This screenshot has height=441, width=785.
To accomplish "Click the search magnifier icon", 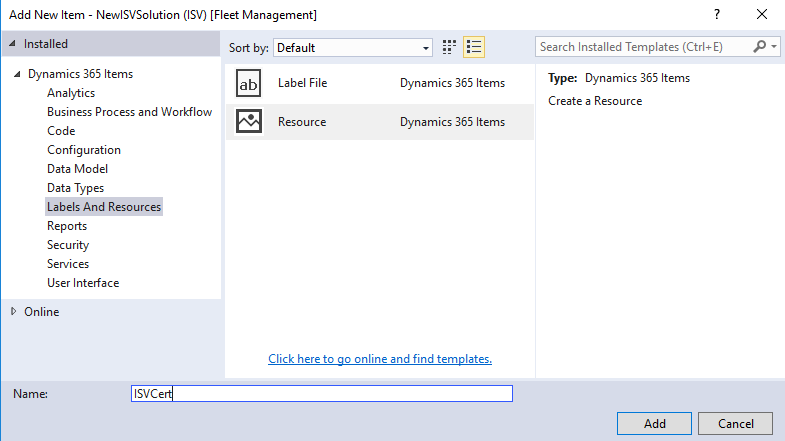I will click(x=759, y=47).
